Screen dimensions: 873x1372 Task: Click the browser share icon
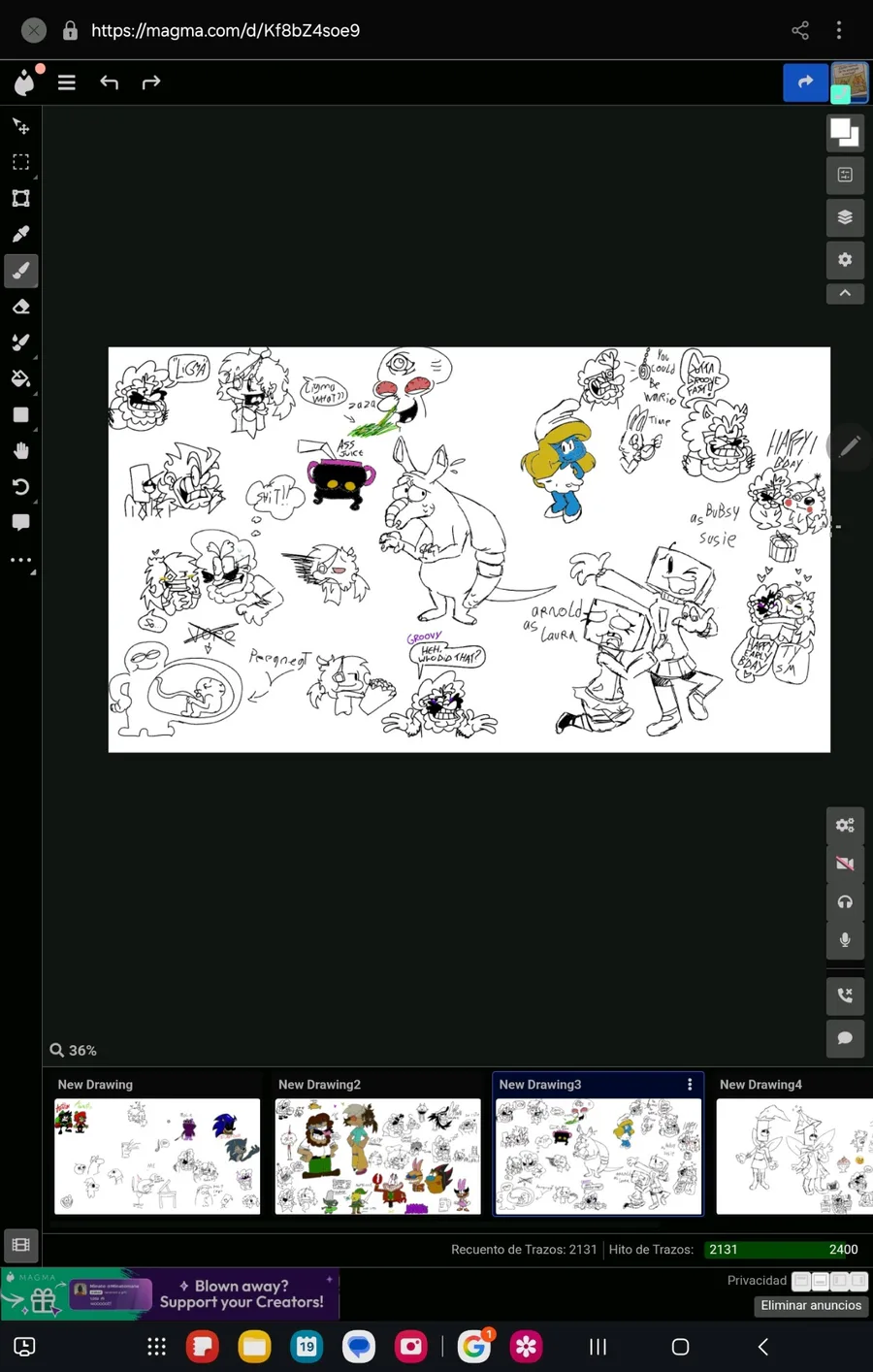800,31
